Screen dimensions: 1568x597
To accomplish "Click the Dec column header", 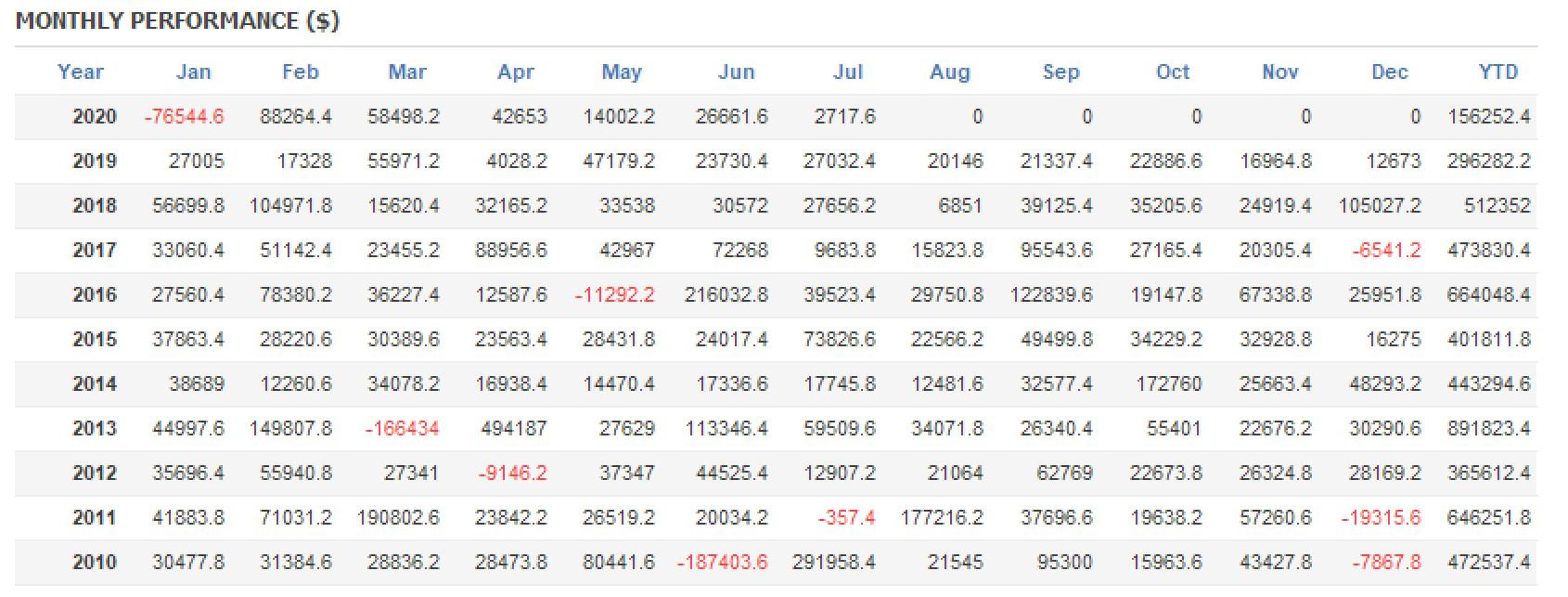I will click(1389, 72).
